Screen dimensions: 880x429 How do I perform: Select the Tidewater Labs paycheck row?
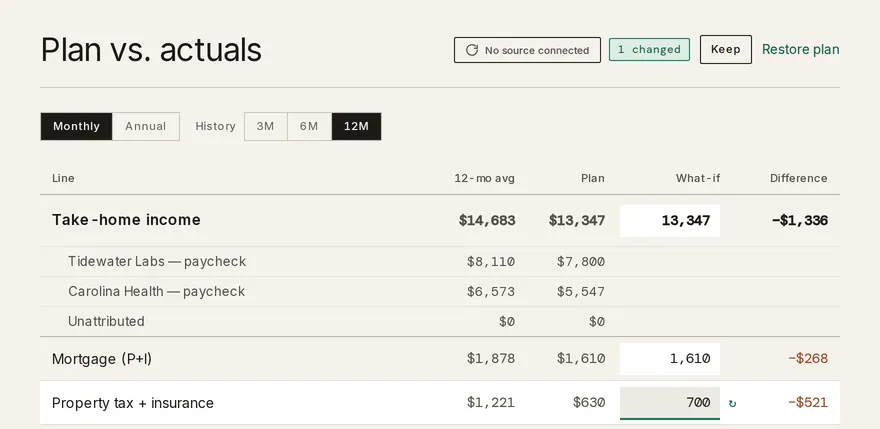(x=440, y=262)
